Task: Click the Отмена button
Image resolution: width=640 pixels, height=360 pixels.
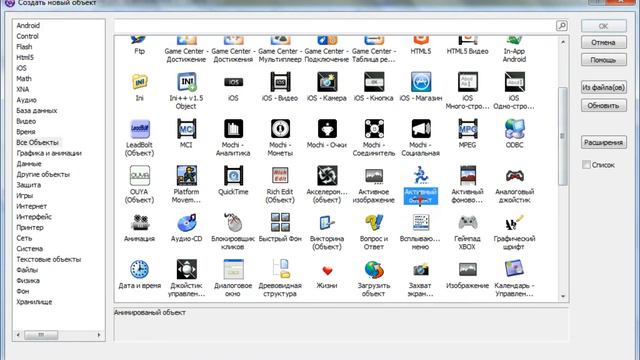Action: [604, 42]
